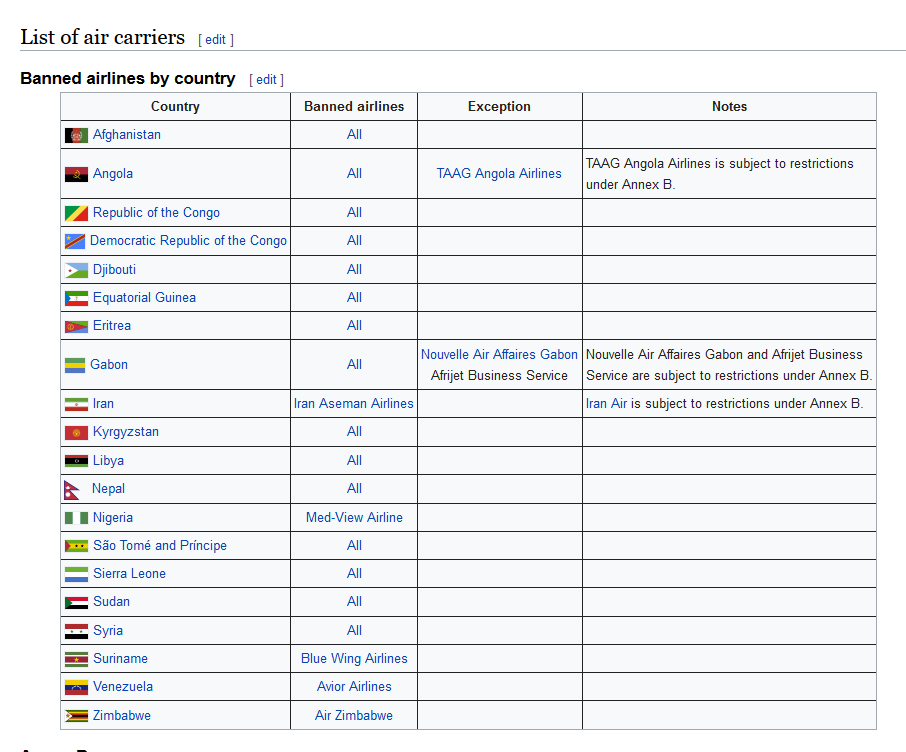
Task: Click the Exception column header
Action: coord(499,106)
